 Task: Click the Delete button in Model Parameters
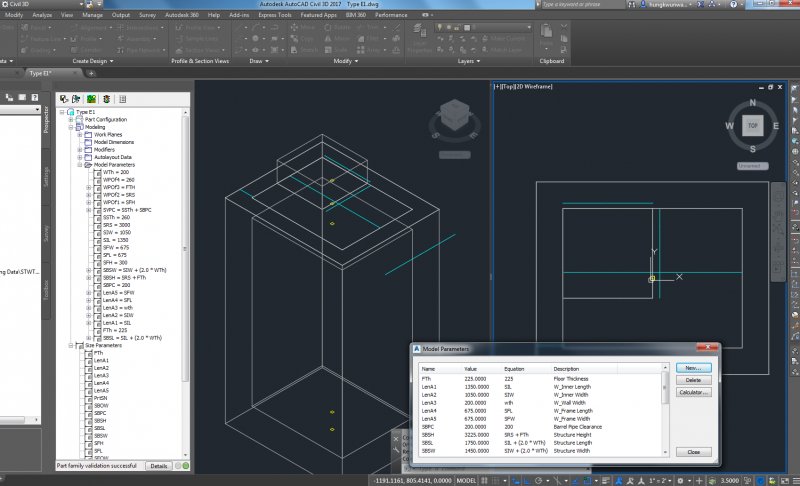(x=693, y=380)
